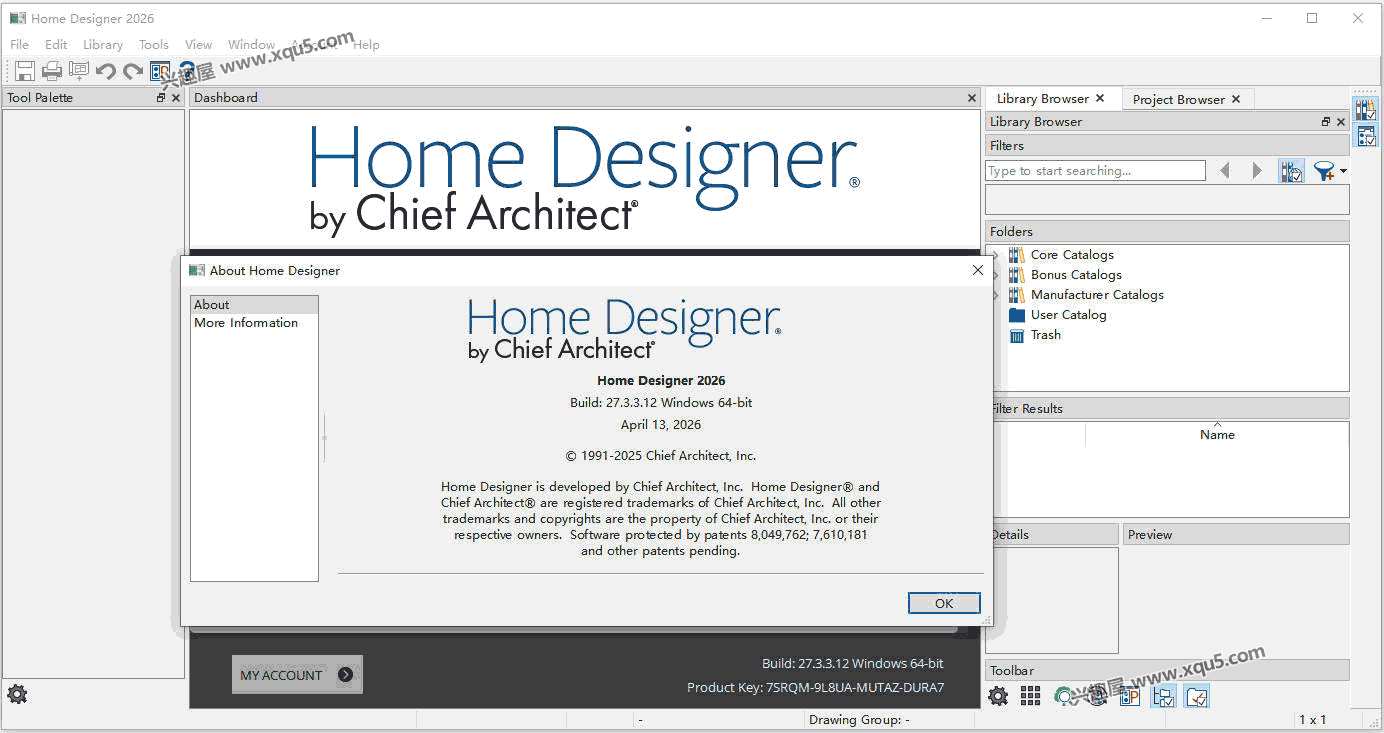The image size is (1384, 733).
Task: Open the Window menu
Action: coord(251,45)
